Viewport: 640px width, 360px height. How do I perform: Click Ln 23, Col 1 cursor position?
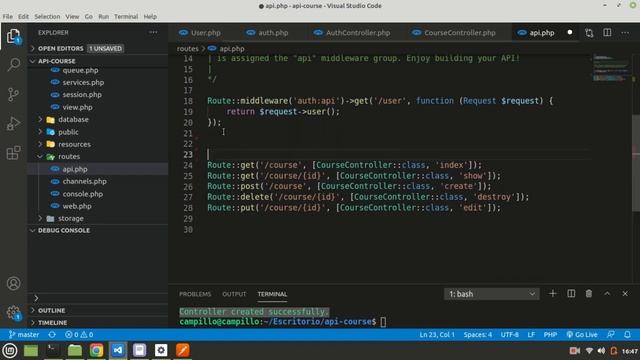(437, 334)
